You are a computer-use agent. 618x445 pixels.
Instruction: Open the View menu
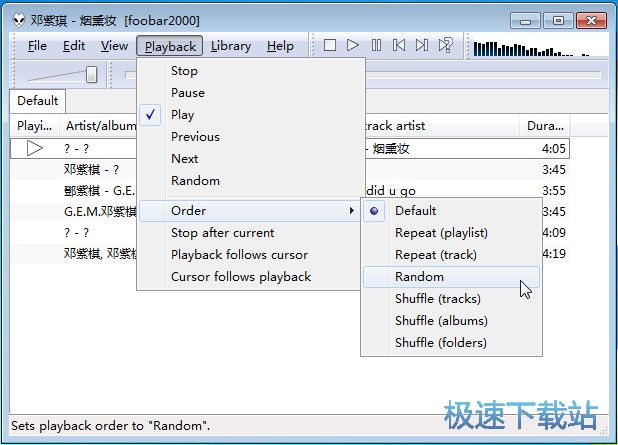pyautogui.click(x=114, y=46)
